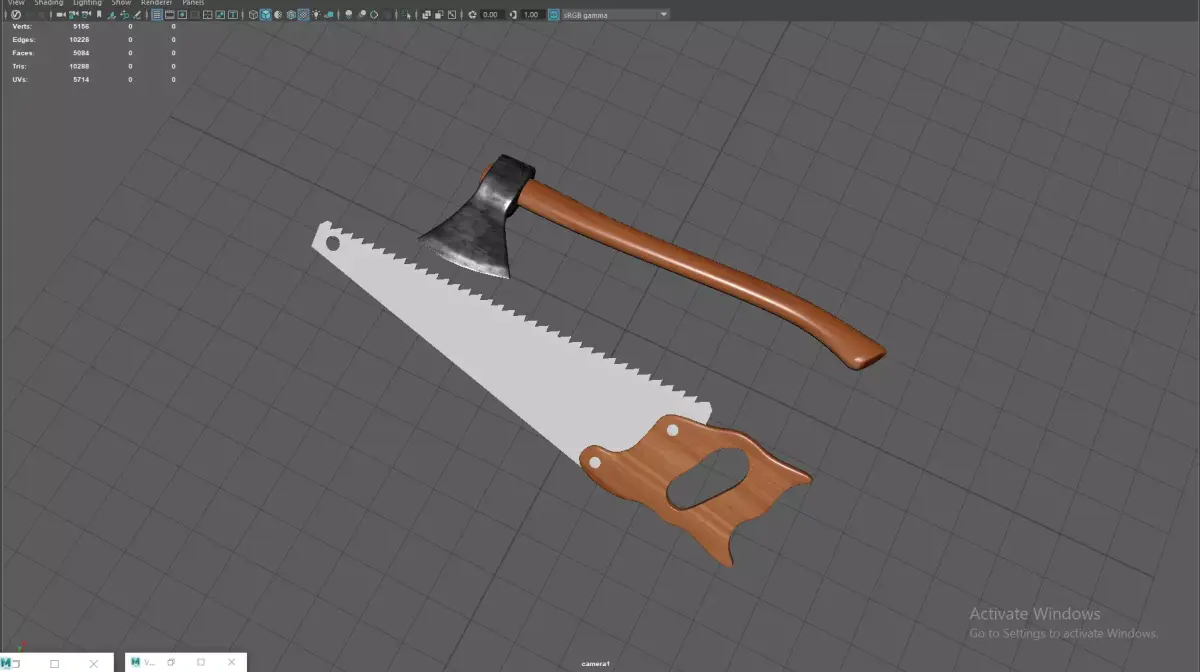Click the Gamma reset icon

point(513,15)
